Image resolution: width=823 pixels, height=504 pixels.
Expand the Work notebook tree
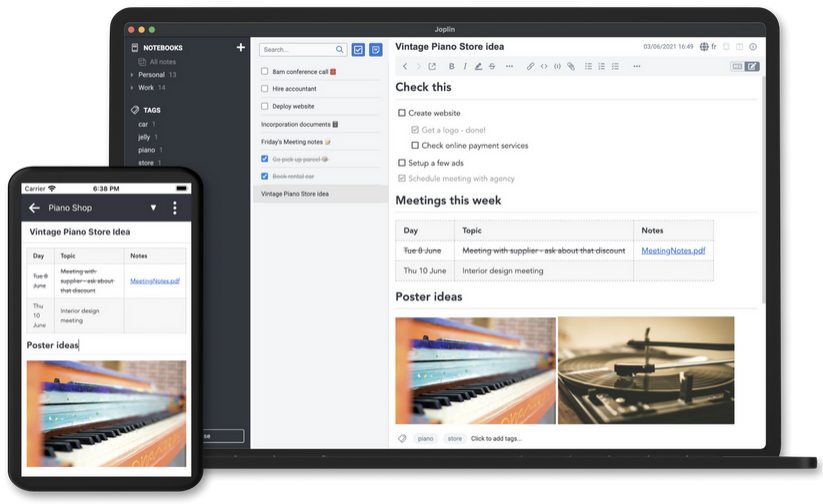132,88
